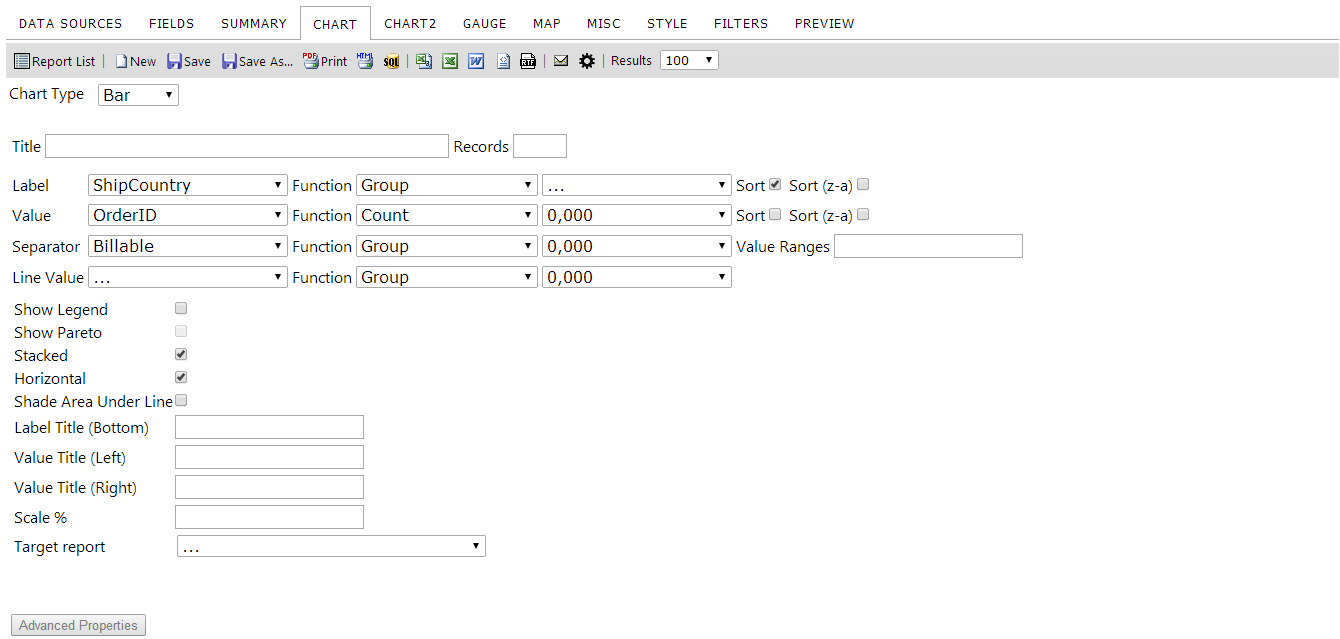
Task: Click the RTF export icon
Action: tap(528, 61)
